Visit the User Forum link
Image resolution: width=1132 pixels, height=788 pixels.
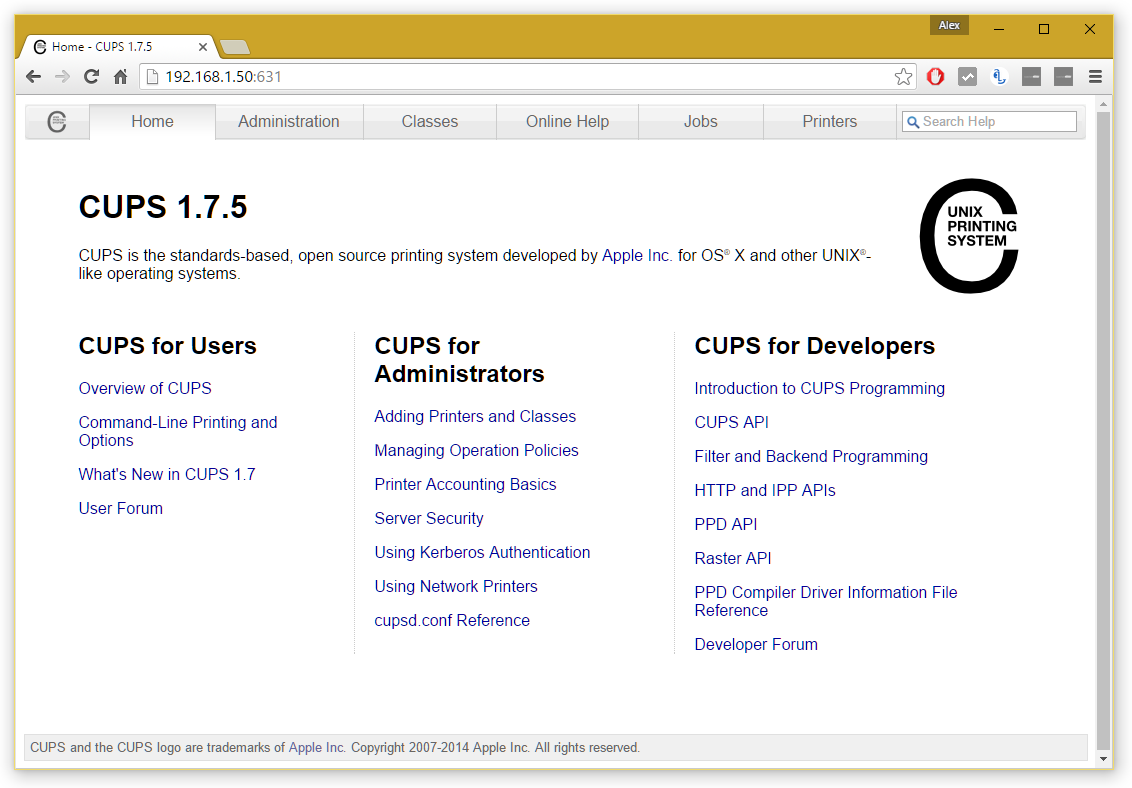pos(121,508)
